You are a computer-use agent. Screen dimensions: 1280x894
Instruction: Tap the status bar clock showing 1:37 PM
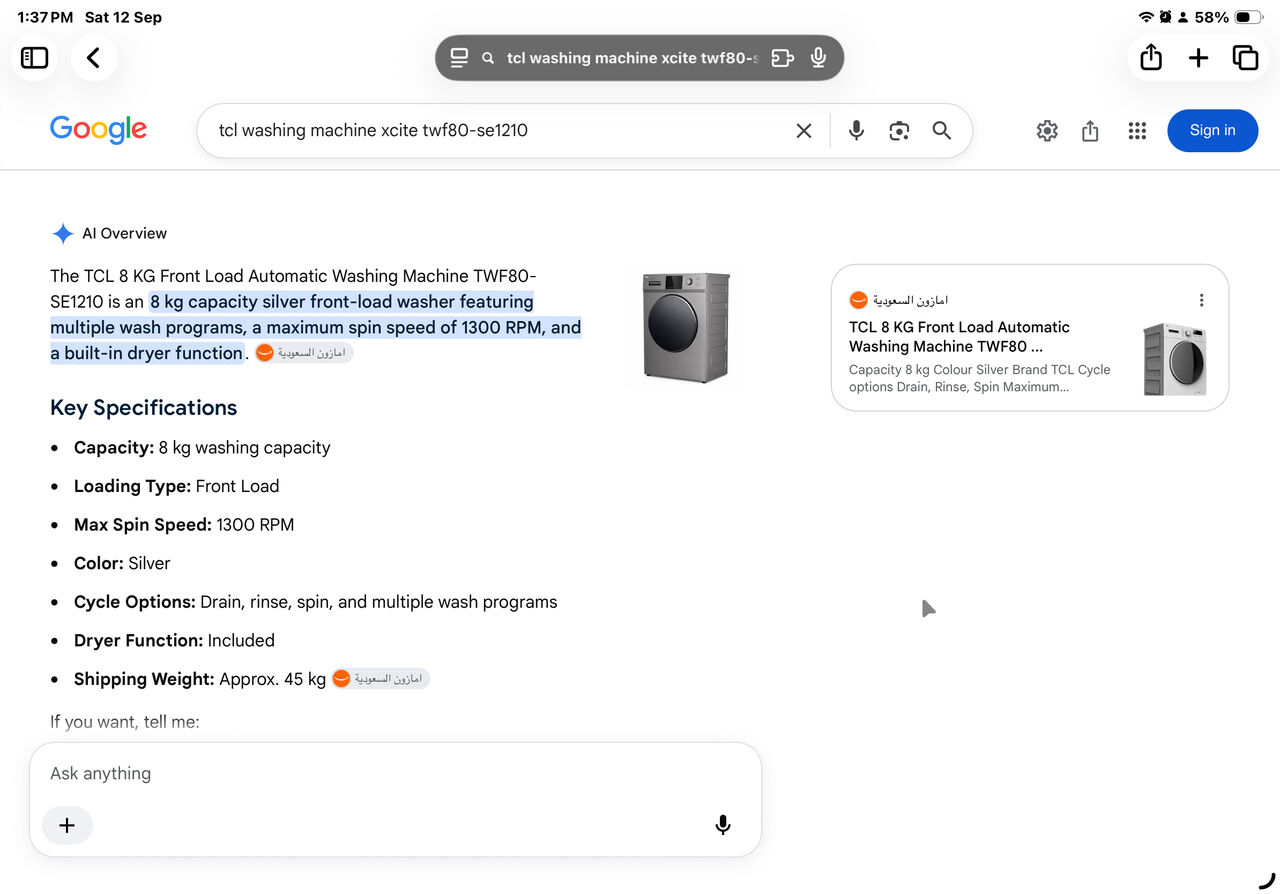[46, 17]
